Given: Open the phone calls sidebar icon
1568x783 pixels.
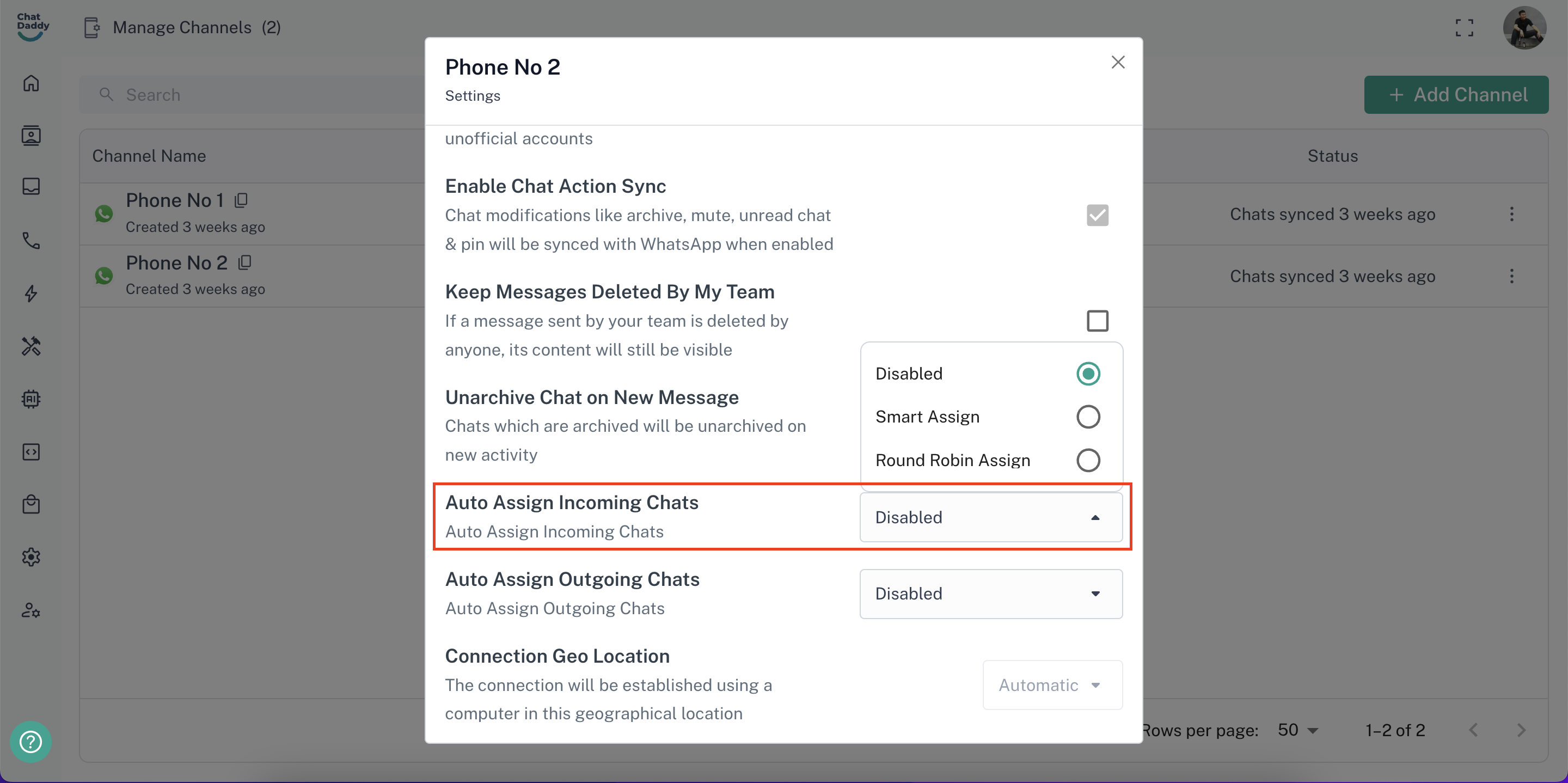Looking at the screenshot, I should [x=31, y=241].
